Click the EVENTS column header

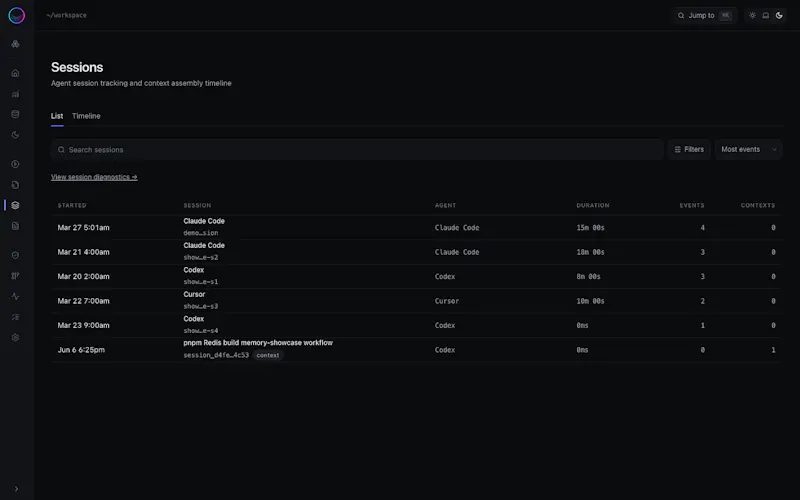(x=692, y=205)
